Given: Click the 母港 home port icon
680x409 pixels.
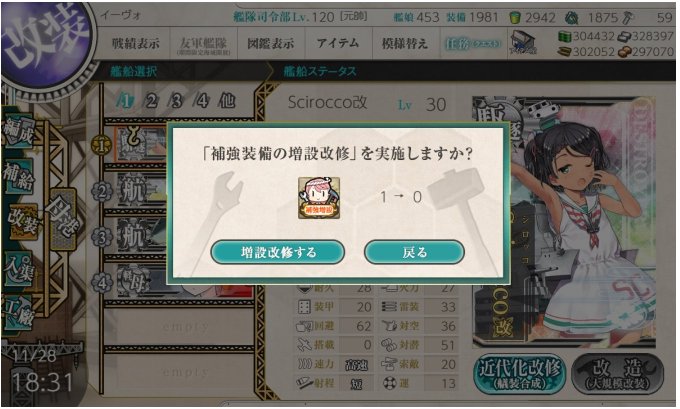Looking at the screenshot, I should tap(63, 218).
